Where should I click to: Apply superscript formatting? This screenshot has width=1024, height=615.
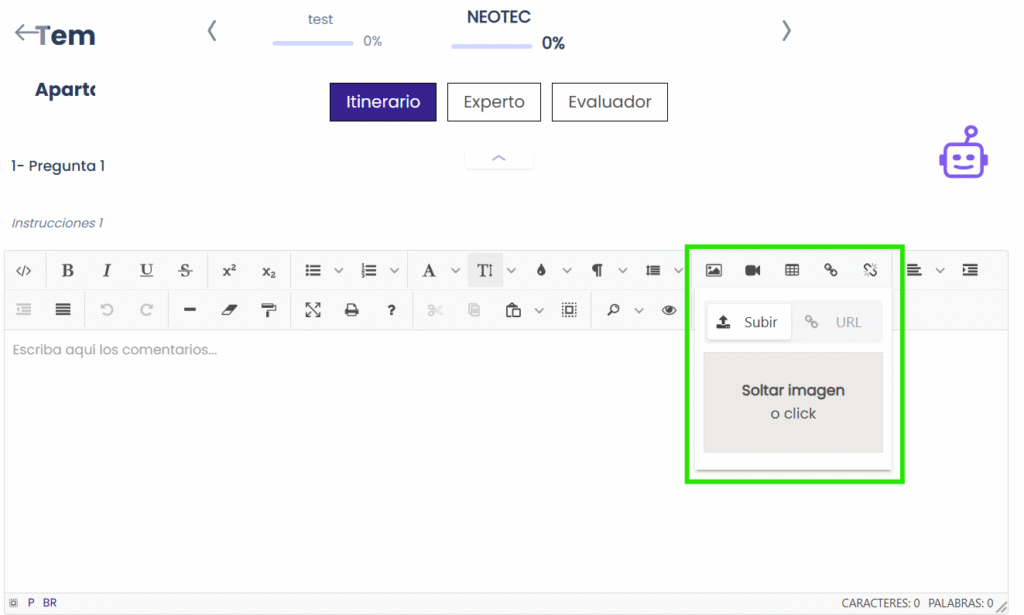(x=229, y=270)
